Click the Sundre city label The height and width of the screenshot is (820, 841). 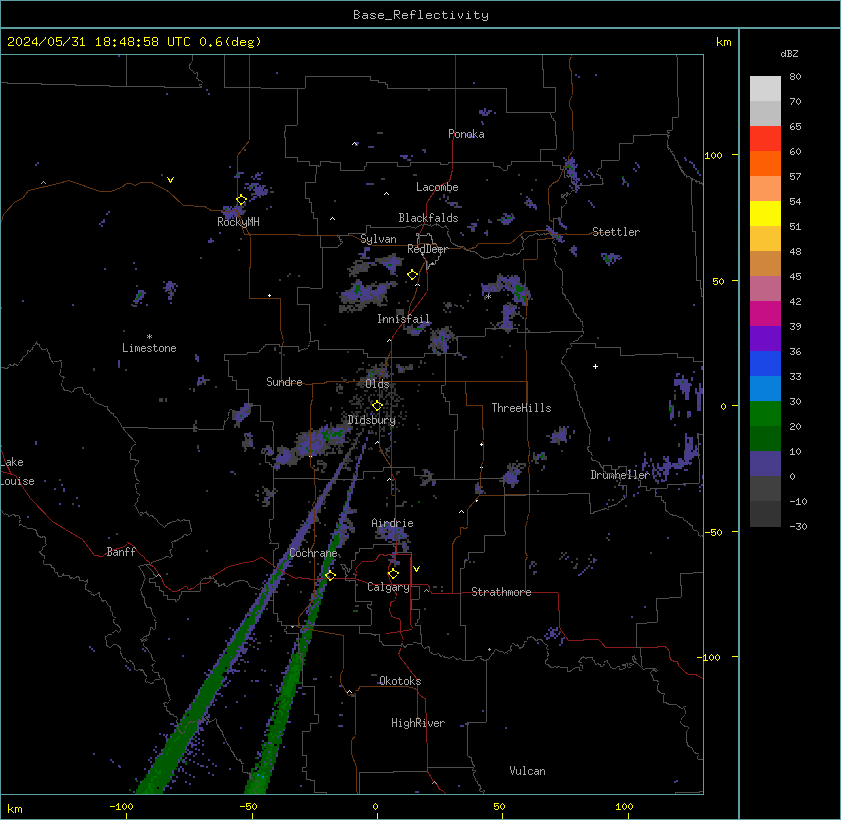point(284,382)
